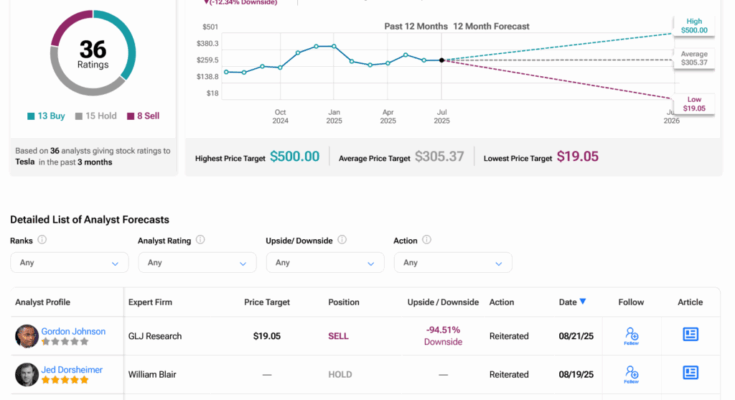Click the Expert Firm column header
This screenshot has height=400, width=735.
point(150,302)
